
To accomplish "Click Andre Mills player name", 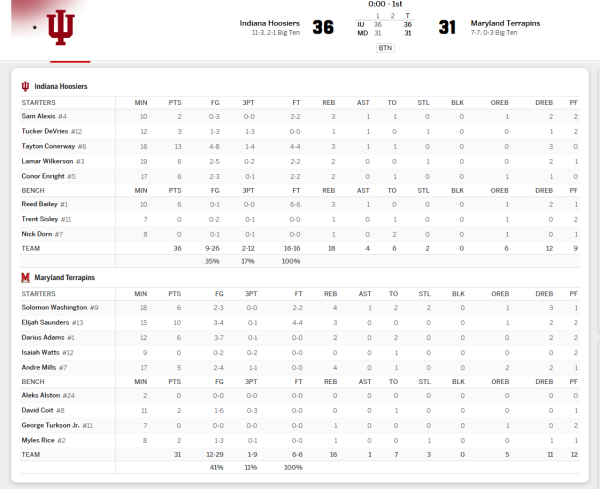I will coord(38,367).
